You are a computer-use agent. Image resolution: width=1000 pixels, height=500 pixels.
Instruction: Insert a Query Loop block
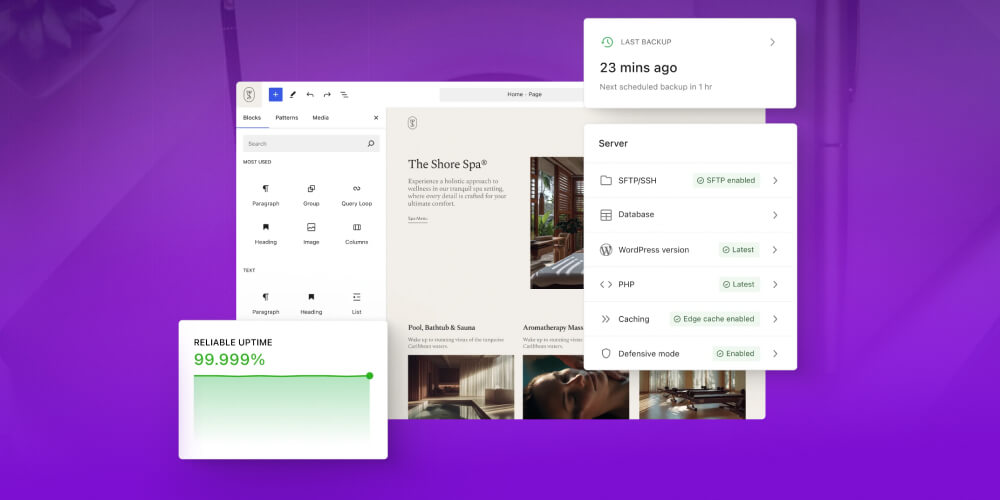(356, 194)
